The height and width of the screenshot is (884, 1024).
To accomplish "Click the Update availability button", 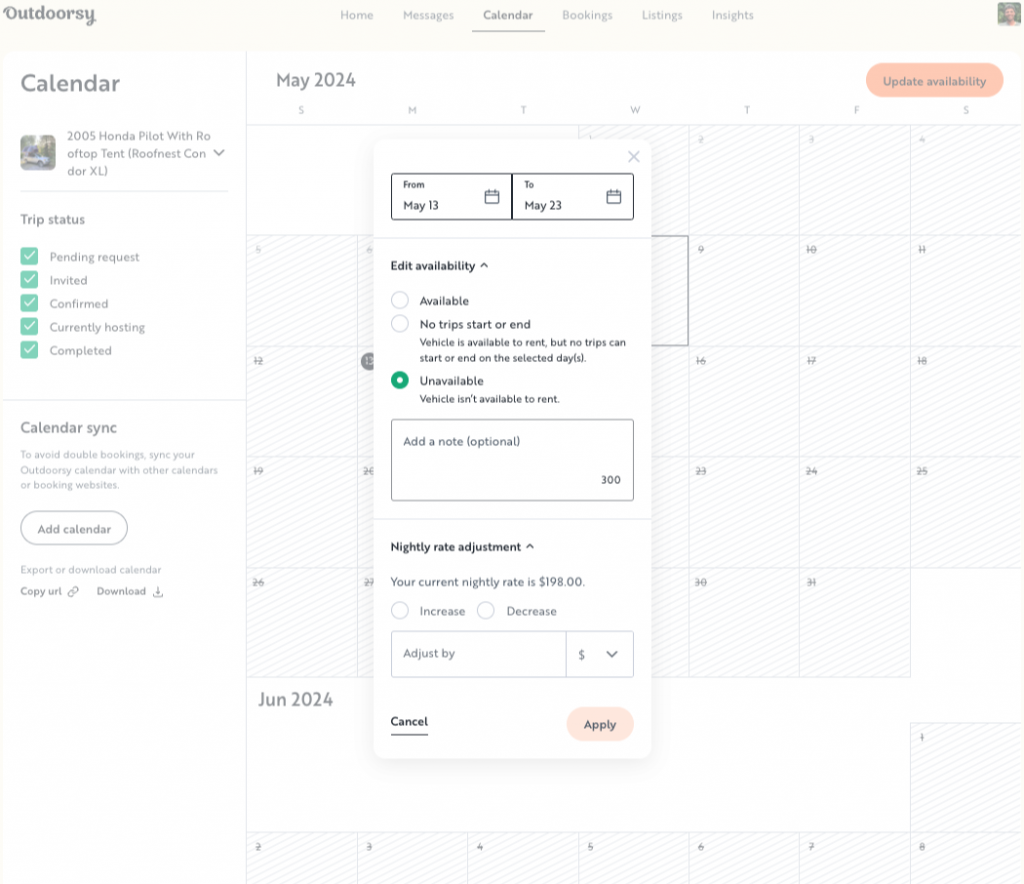I will click(x=935, y=80).
